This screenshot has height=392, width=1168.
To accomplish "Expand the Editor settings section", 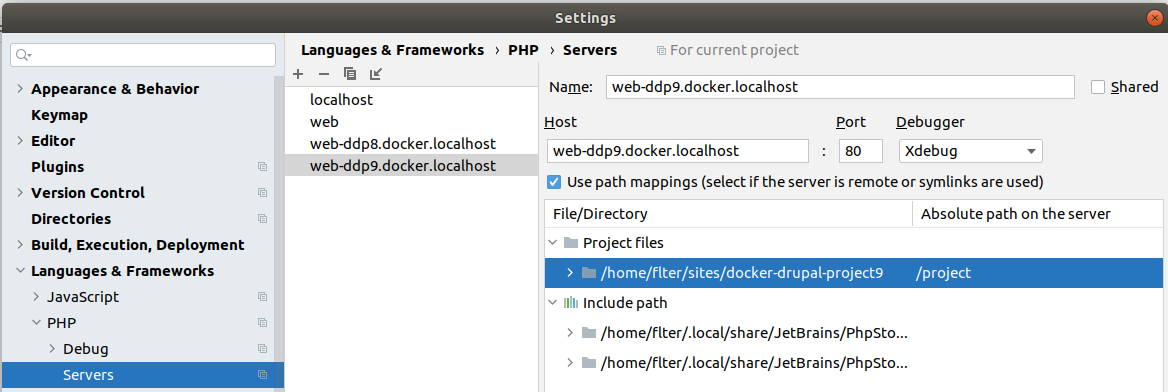I will (19, 141).
